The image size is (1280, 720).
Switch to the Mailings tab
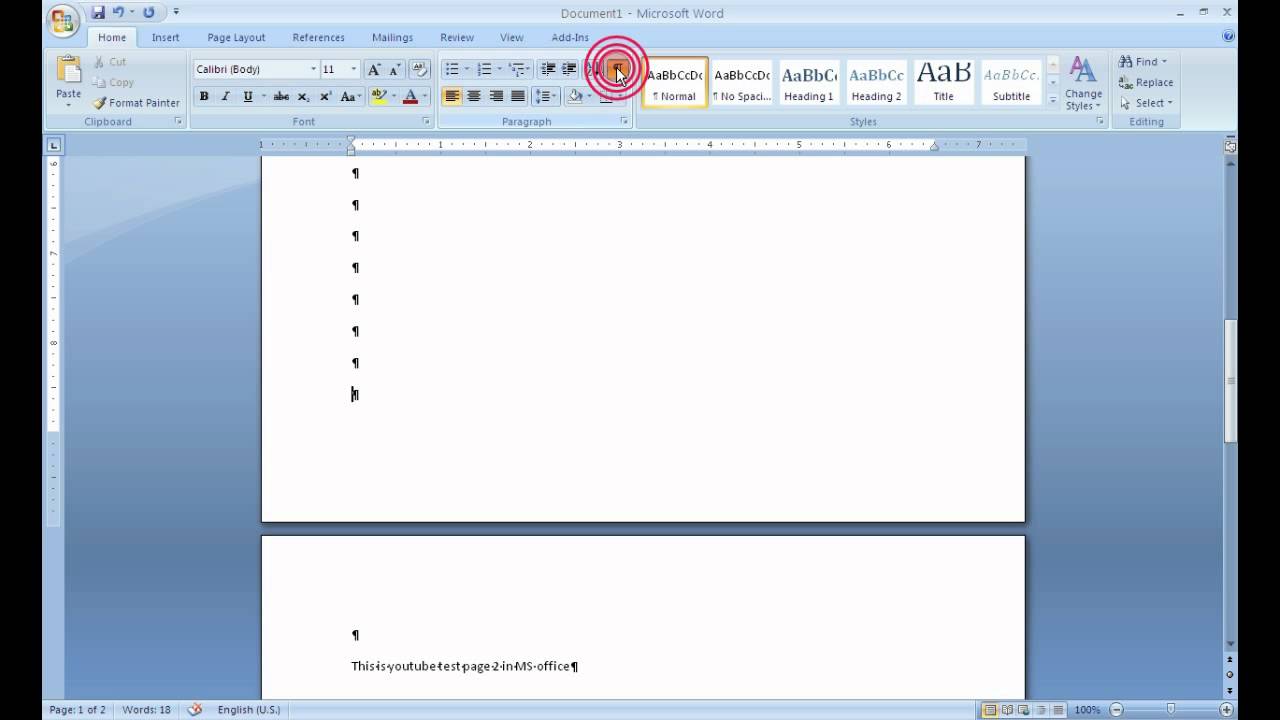392,38
